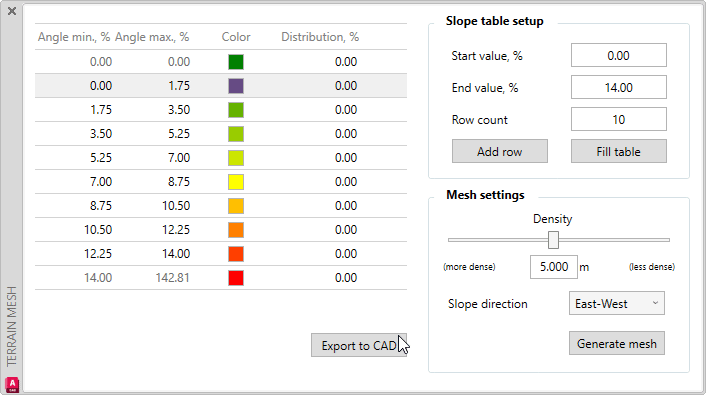The height and width of the screenshot is (396, 707).
Task: Click the Density slider handle
Action: click(553, 240)
